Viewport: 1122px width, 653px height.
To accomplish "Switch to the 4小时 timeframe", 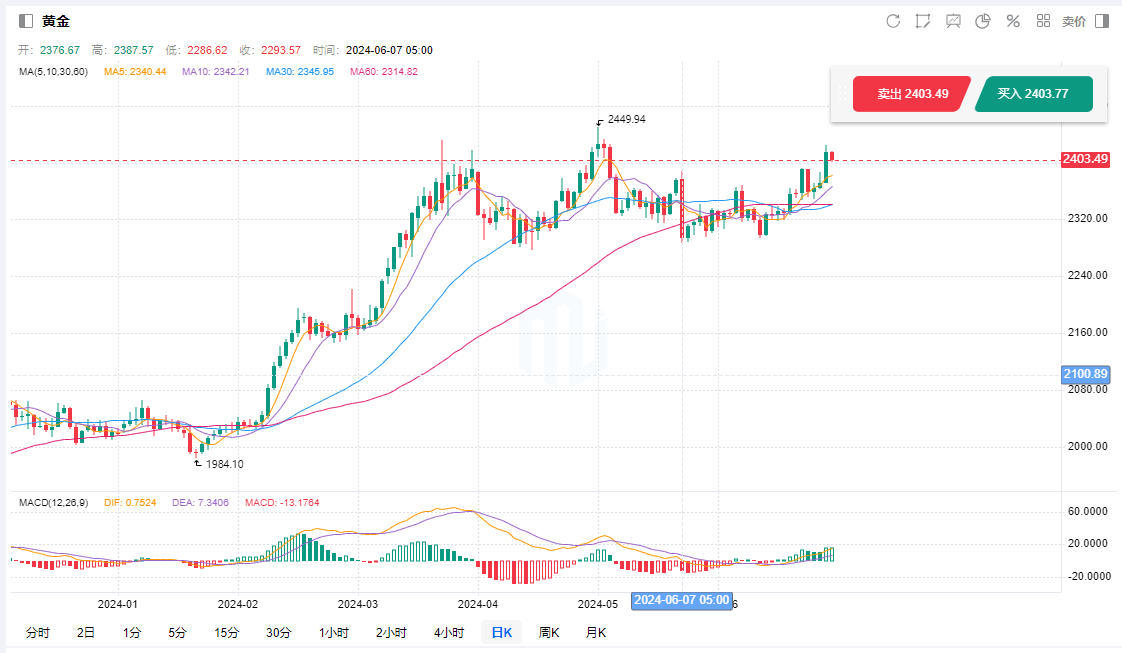I will pyautogui.click(x=449, y=632).
